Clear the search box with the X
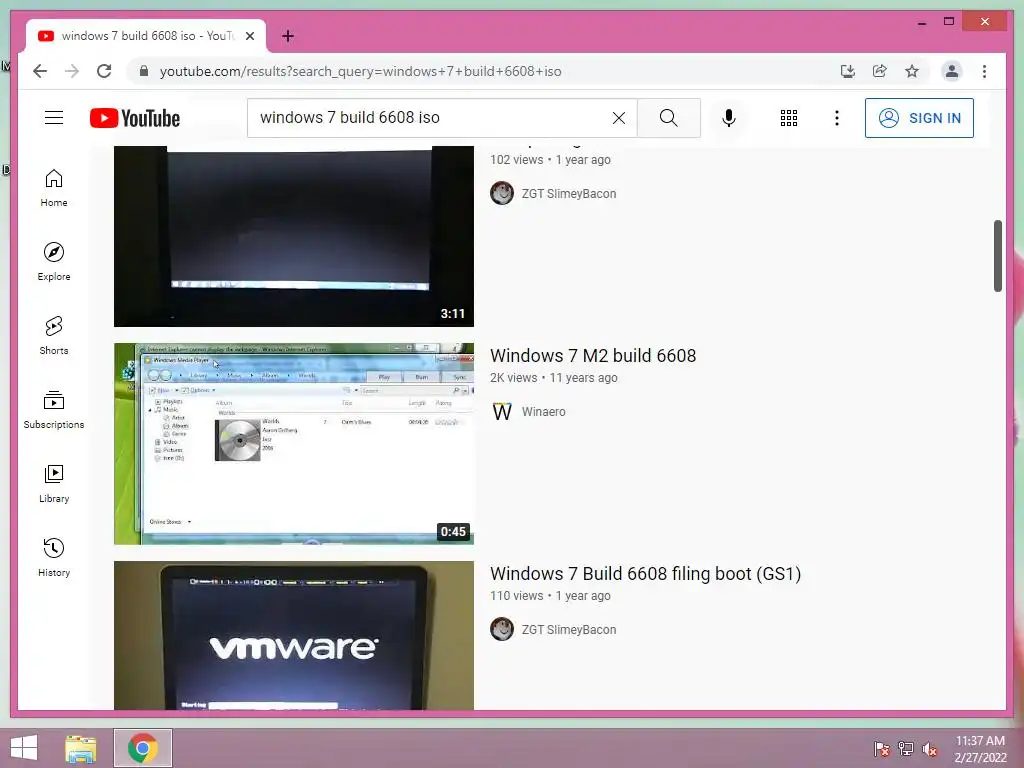Screen dimensions: 1024x768 pos(618,118)
